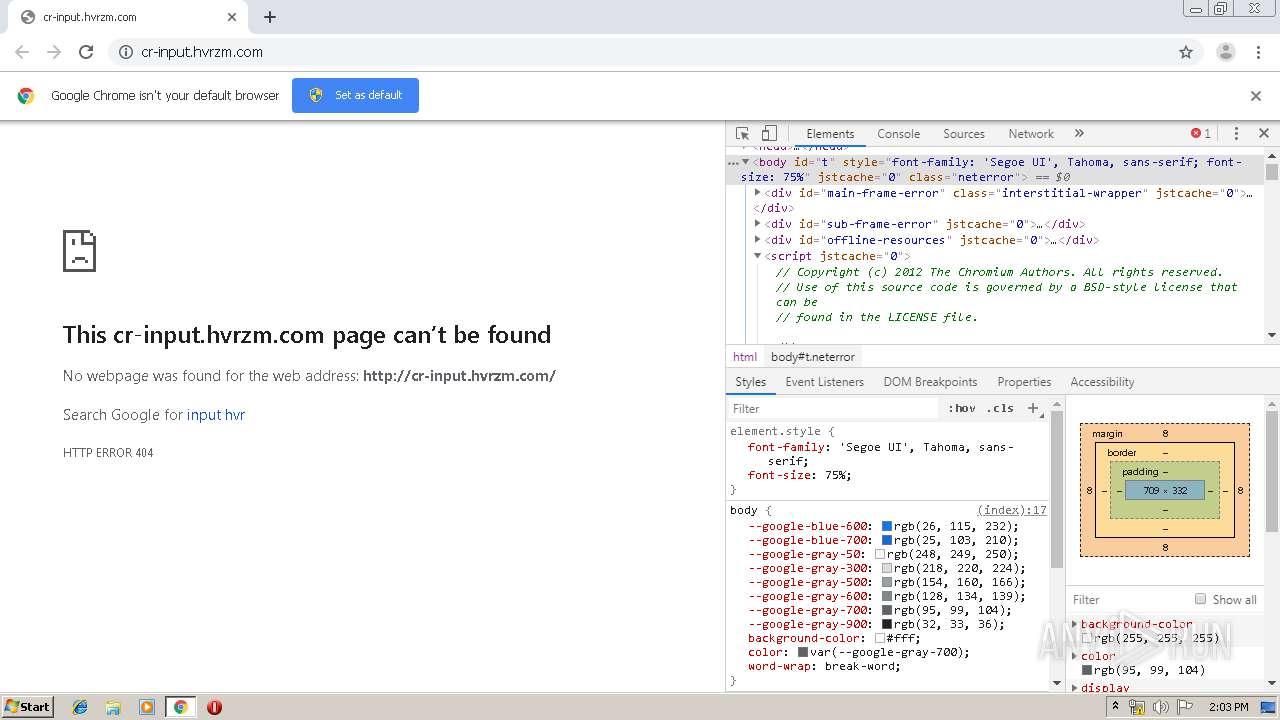
Task: Open the Event Listeners pane
Action: click(824, 382)
